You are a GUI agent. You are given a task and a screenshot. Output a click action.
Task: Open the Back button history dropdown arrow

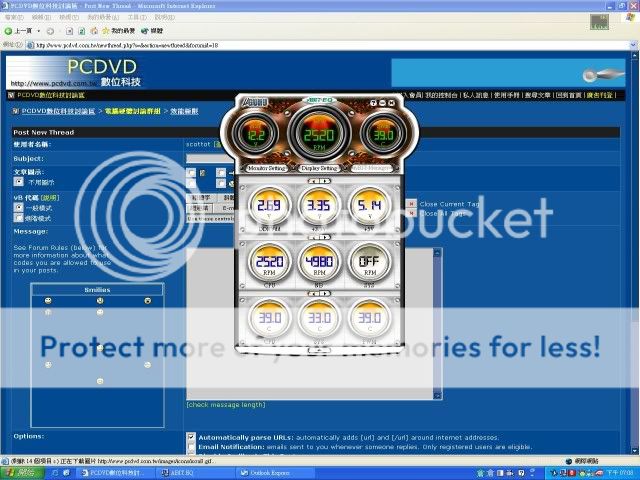[x=39, y=31]
